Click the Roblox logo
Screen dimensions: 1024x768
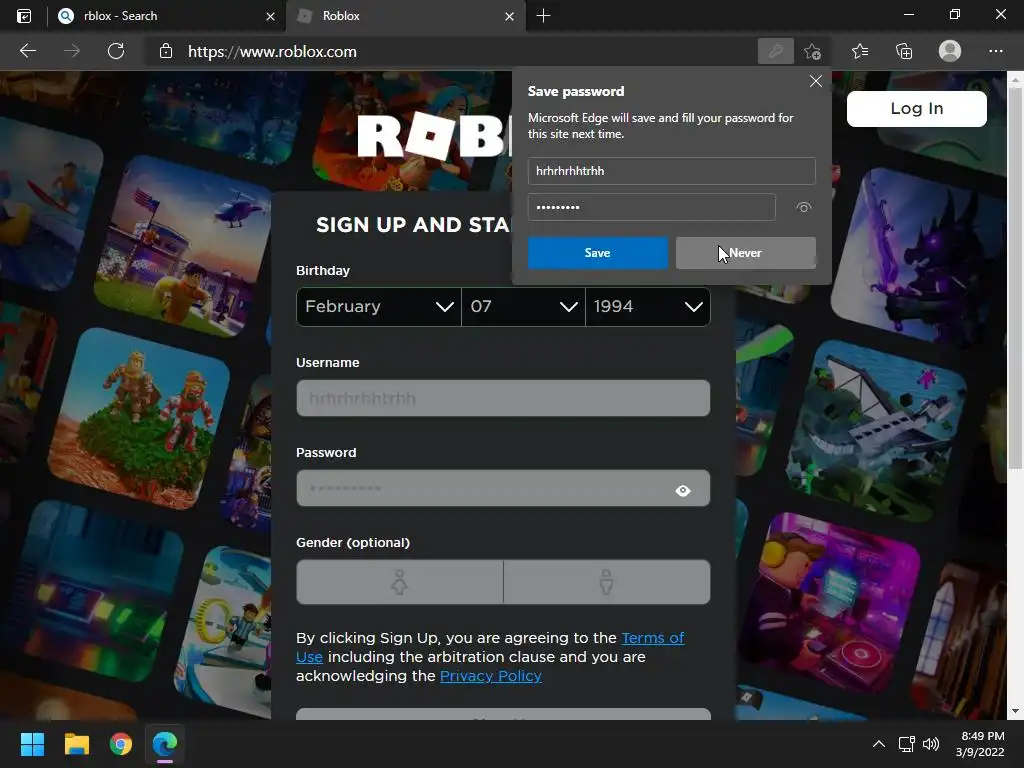click(434, 136)
